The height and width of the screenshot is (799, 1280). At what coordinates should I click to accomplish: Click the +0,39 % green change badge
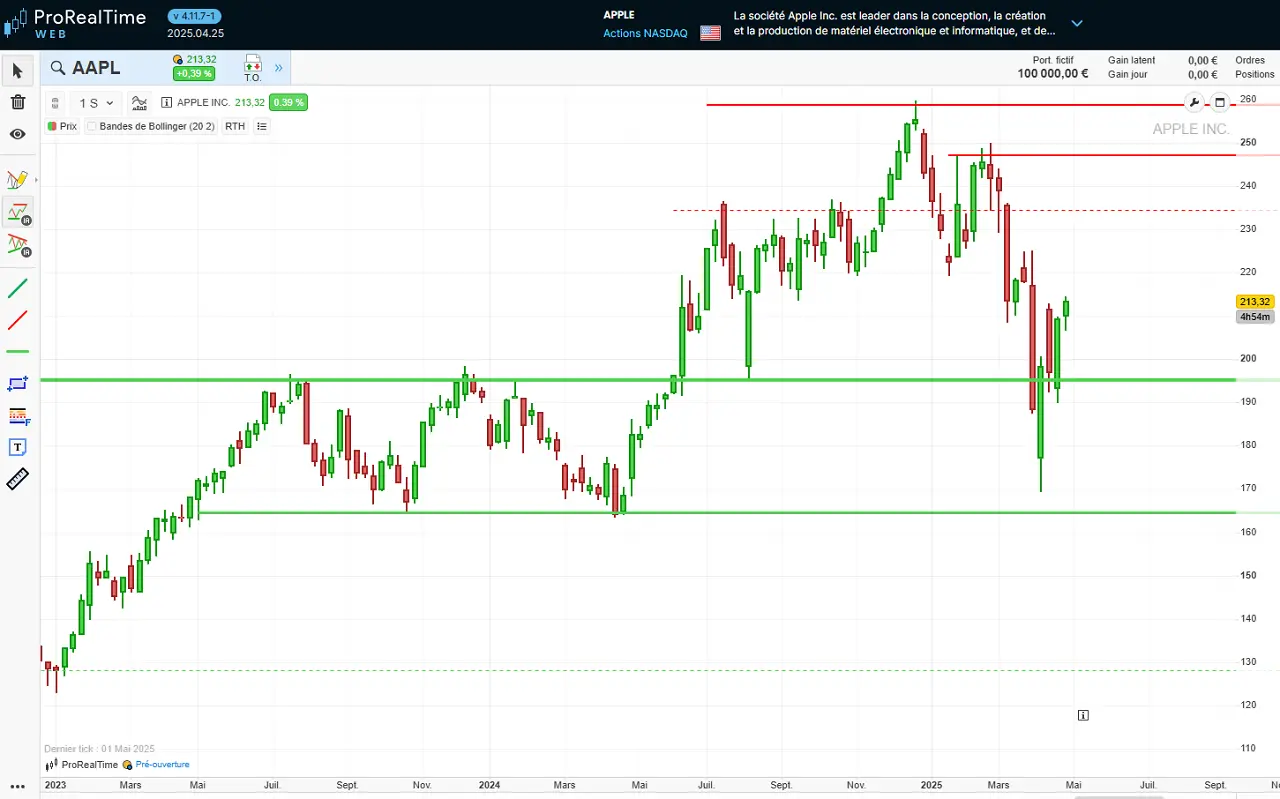pyautogui.click(x=194, y=74)
